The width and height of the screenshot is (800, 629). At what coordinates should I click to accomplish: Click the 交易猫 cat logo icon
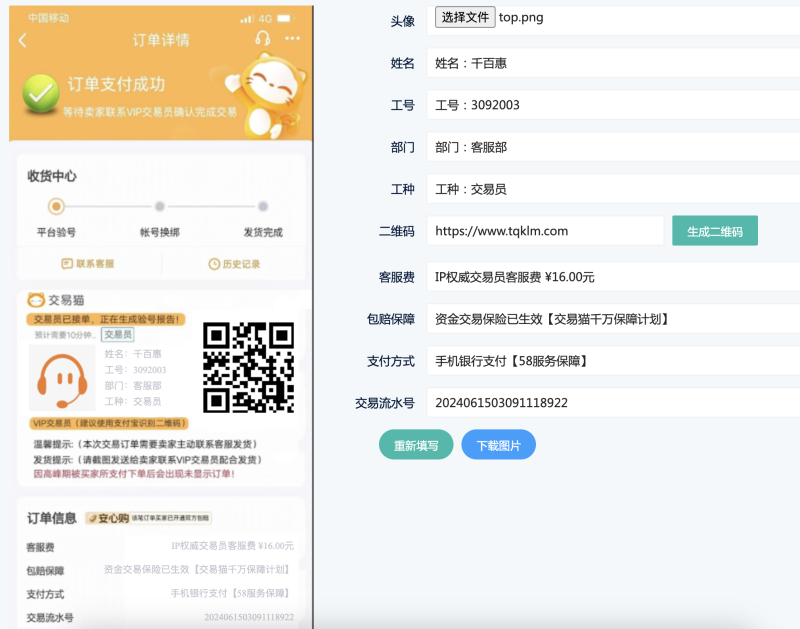36,300
